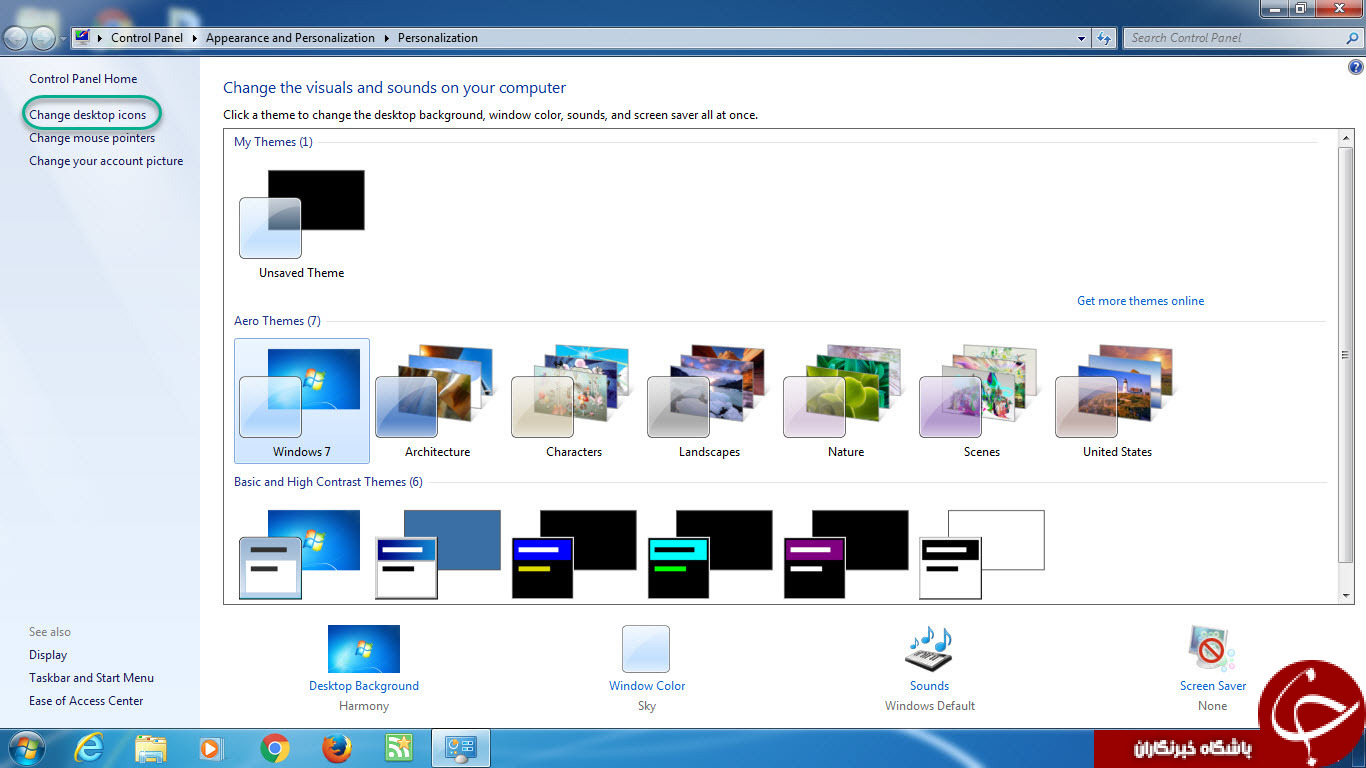This screenshot has height=768, width=1366.
Task: Open the Window Color icon
Action: pos(646,649)
